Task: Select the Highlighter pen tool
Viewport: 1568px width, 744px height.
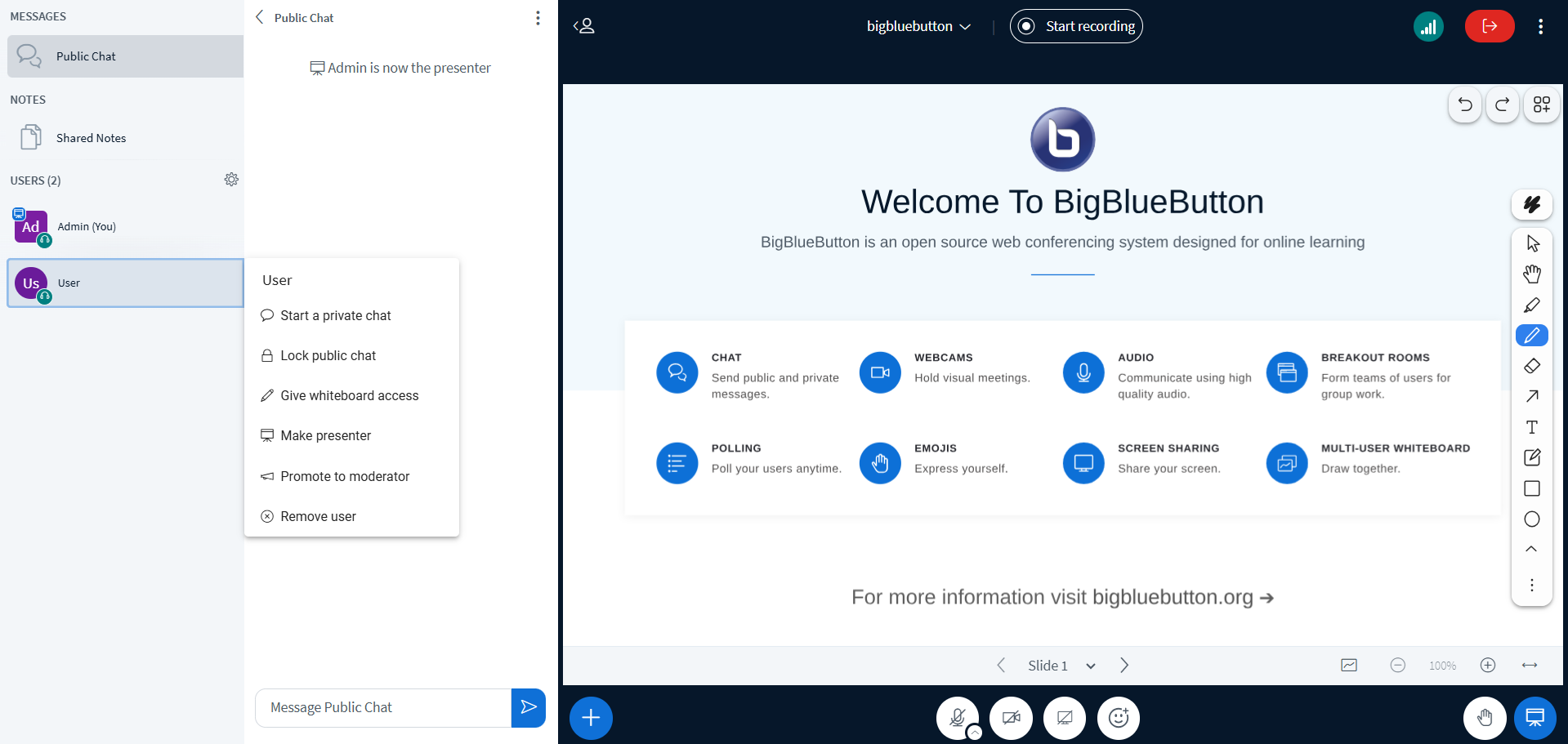Action: 1532,305
